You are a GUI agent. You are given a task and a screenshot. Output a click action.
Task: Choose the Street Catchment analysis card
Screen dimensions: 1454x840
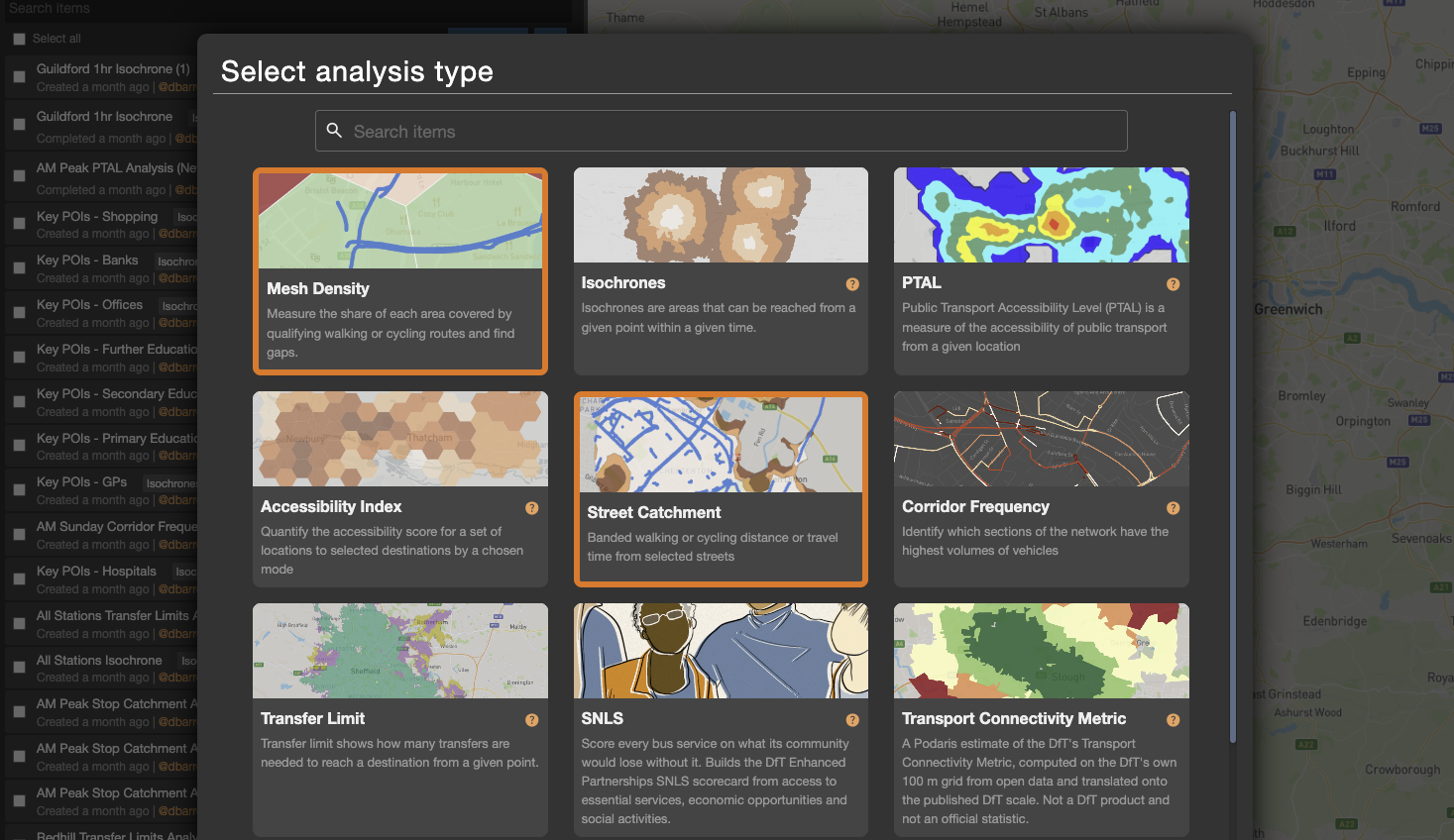coord(721,488)
